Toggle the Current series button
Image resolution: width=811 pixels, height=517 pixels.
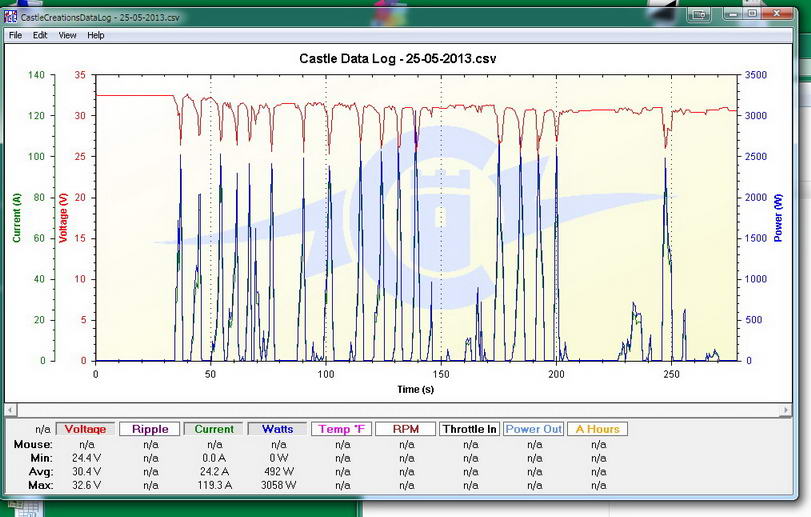(x=214, y=429)
